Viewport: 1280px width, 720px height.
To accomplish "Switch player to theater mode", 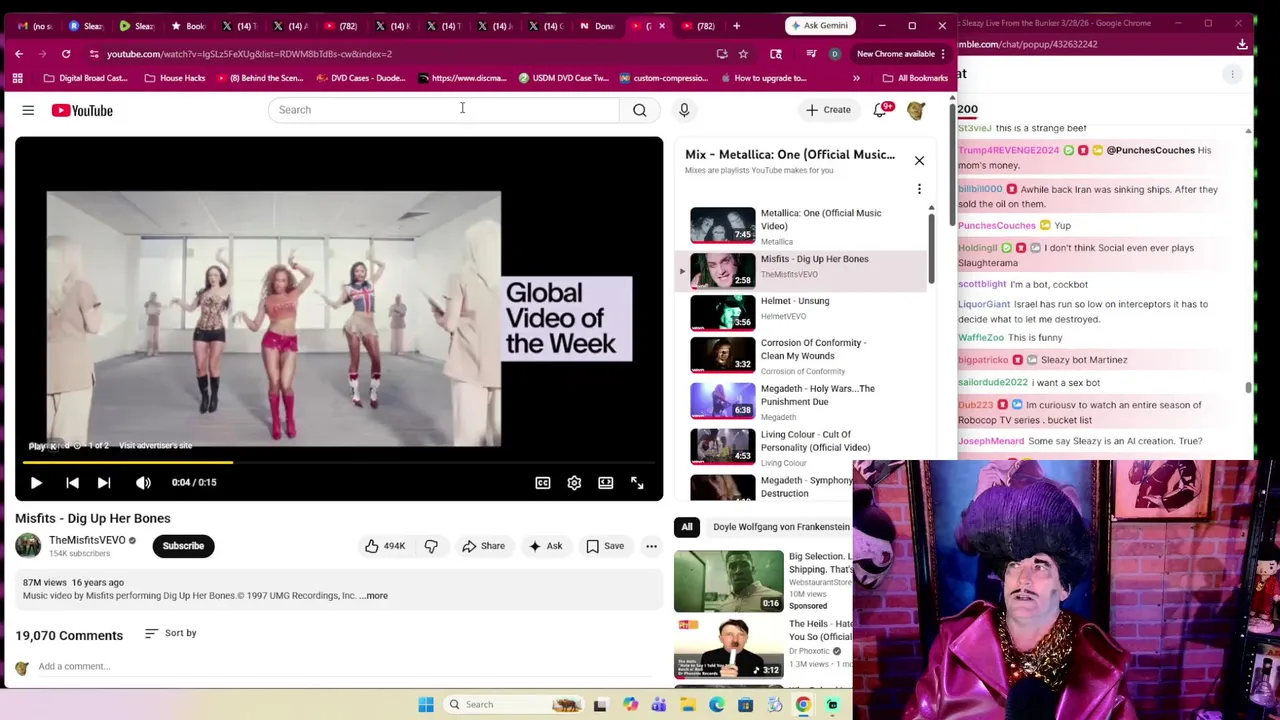I will coord(605,483).
